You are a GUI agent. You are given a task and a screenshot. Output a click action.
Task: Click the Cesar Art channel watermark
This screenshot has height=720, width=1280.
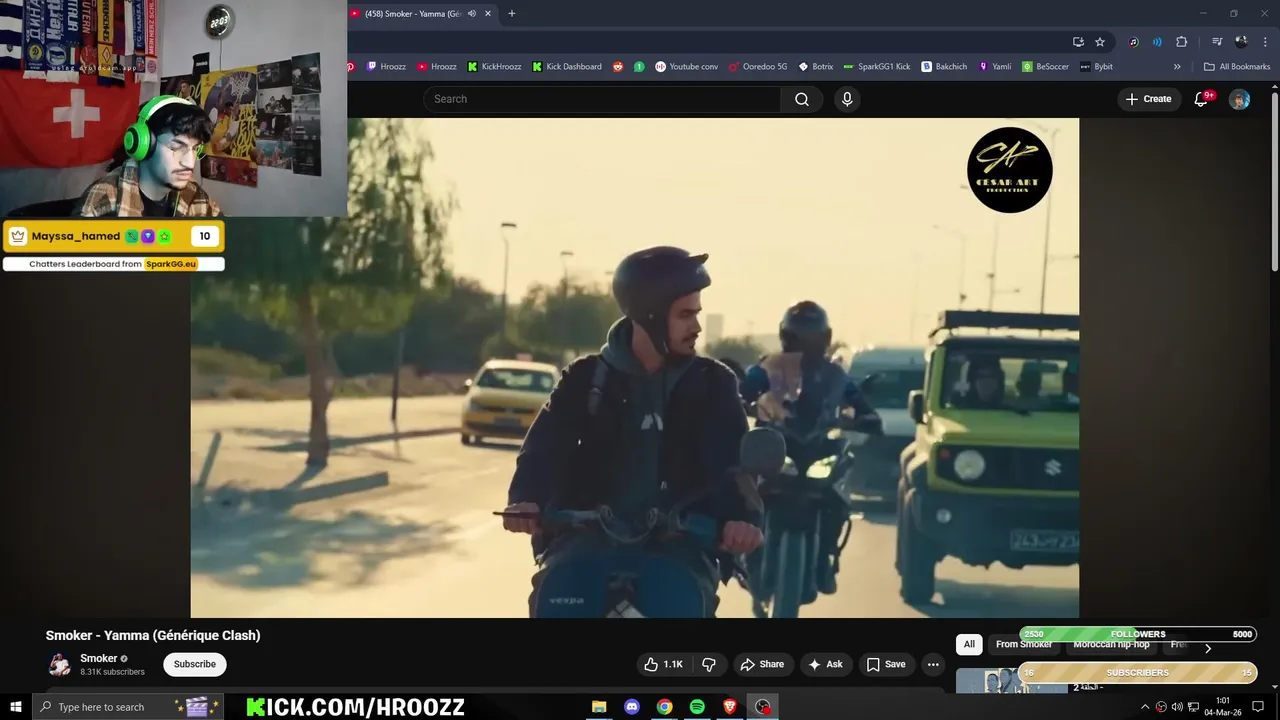tap(1010, 170)
